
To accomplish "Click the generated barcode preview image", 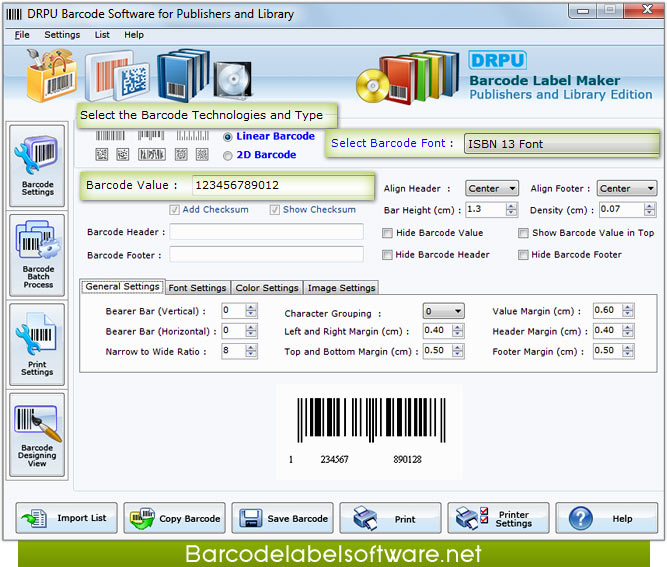I will tap(369, 432).
